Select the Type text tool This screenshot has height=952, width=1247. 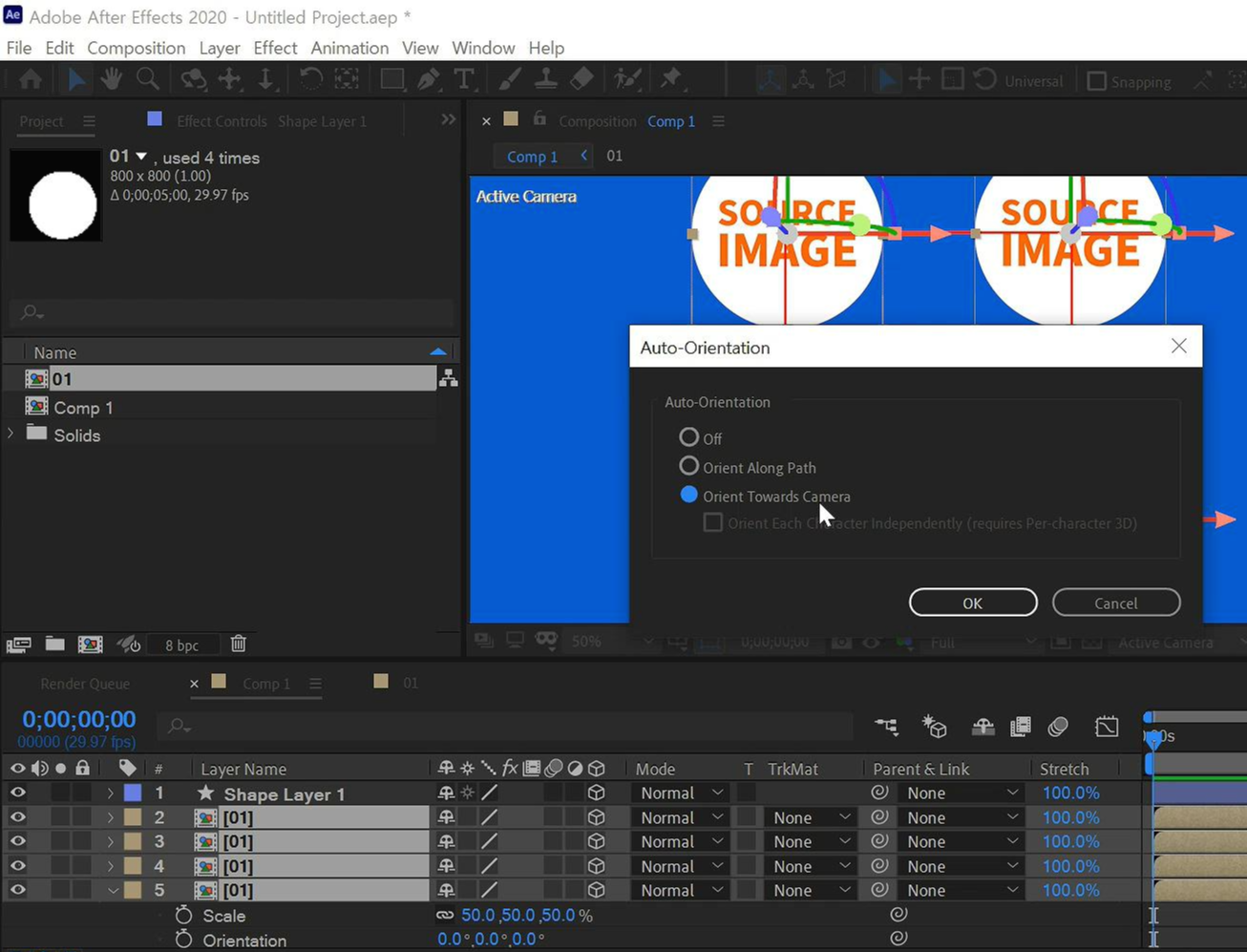(464, 79)
